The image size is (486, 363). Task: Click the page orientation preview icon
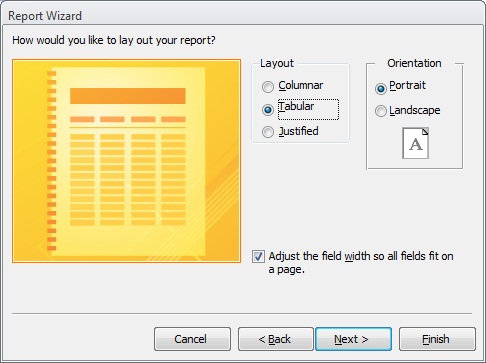(x=415, y=143)
